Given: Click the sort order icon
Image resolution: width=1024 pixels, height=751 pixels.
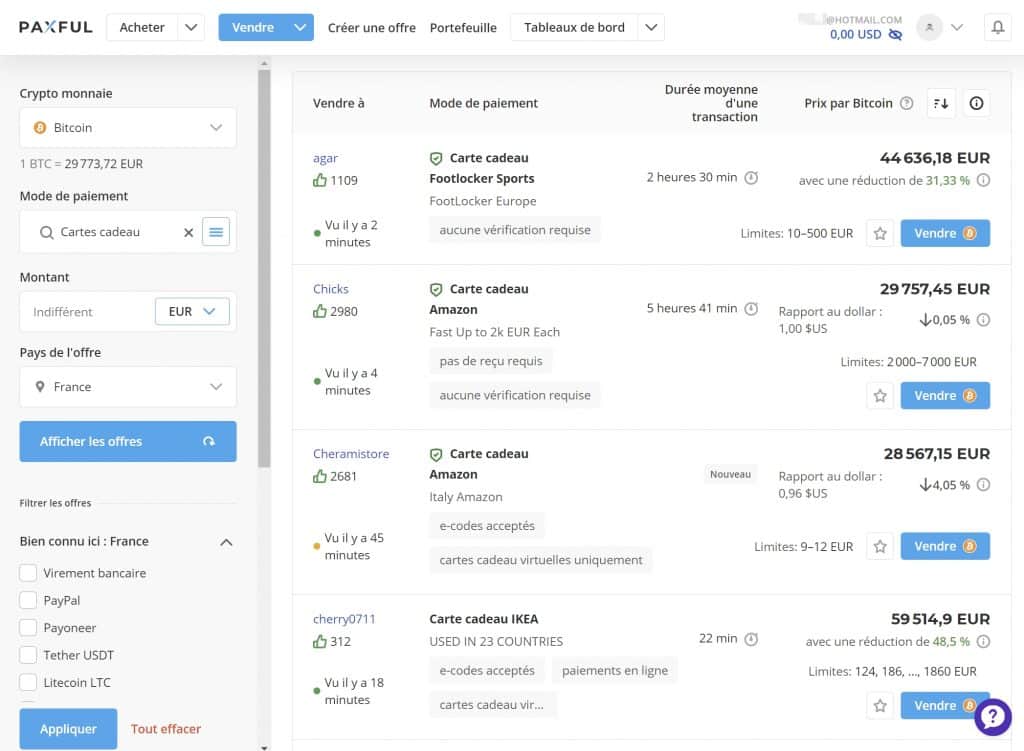Looking at the screenshot, I should point(941,103).
